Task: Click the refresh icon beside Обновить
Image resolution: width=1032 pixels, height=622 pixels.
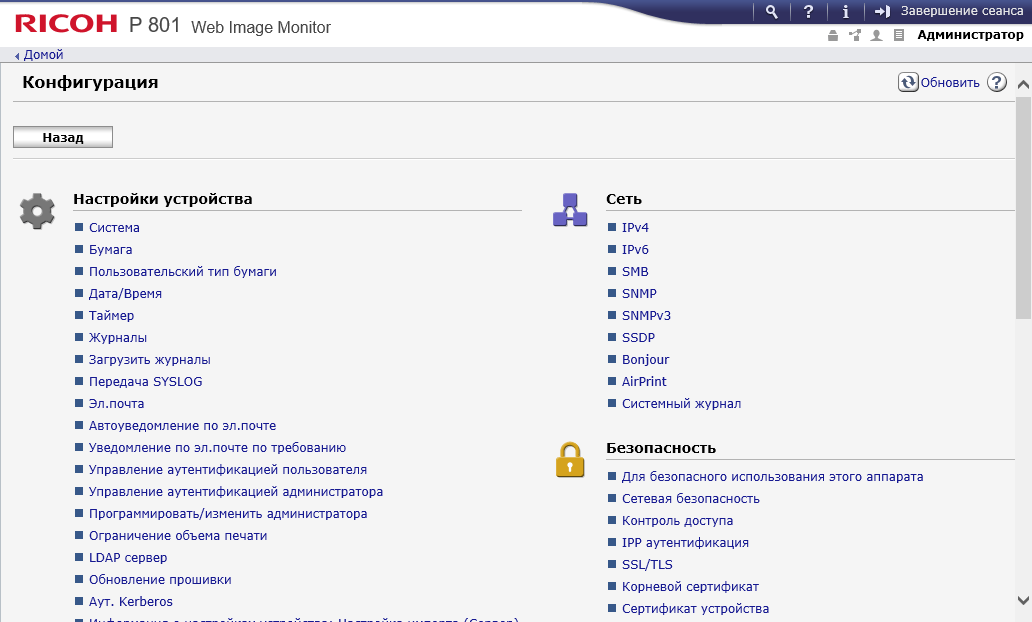Action: pos(908,83)
